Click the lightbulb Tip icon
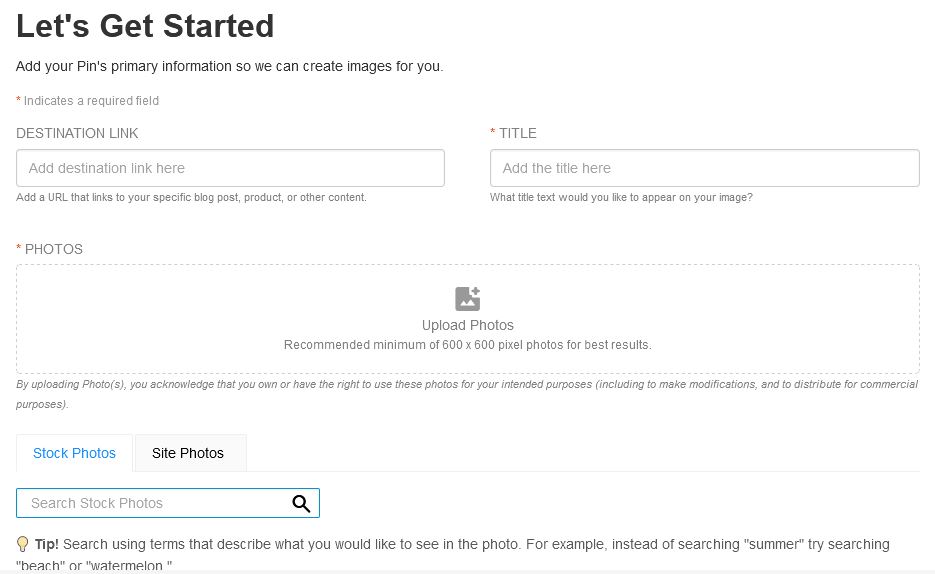Viewport: 935px width, 574px height. (x=23, y=544)
